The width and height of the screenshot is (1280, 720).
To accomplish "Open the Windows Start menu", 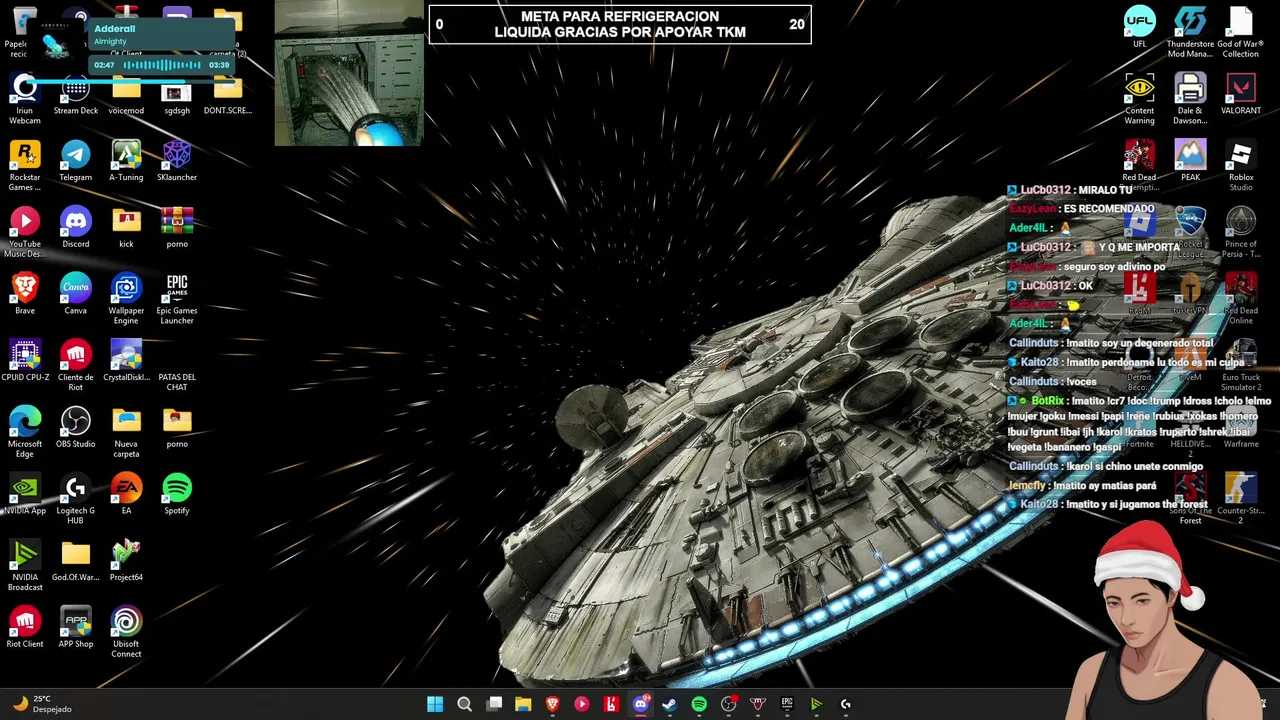I will (435, 704).
